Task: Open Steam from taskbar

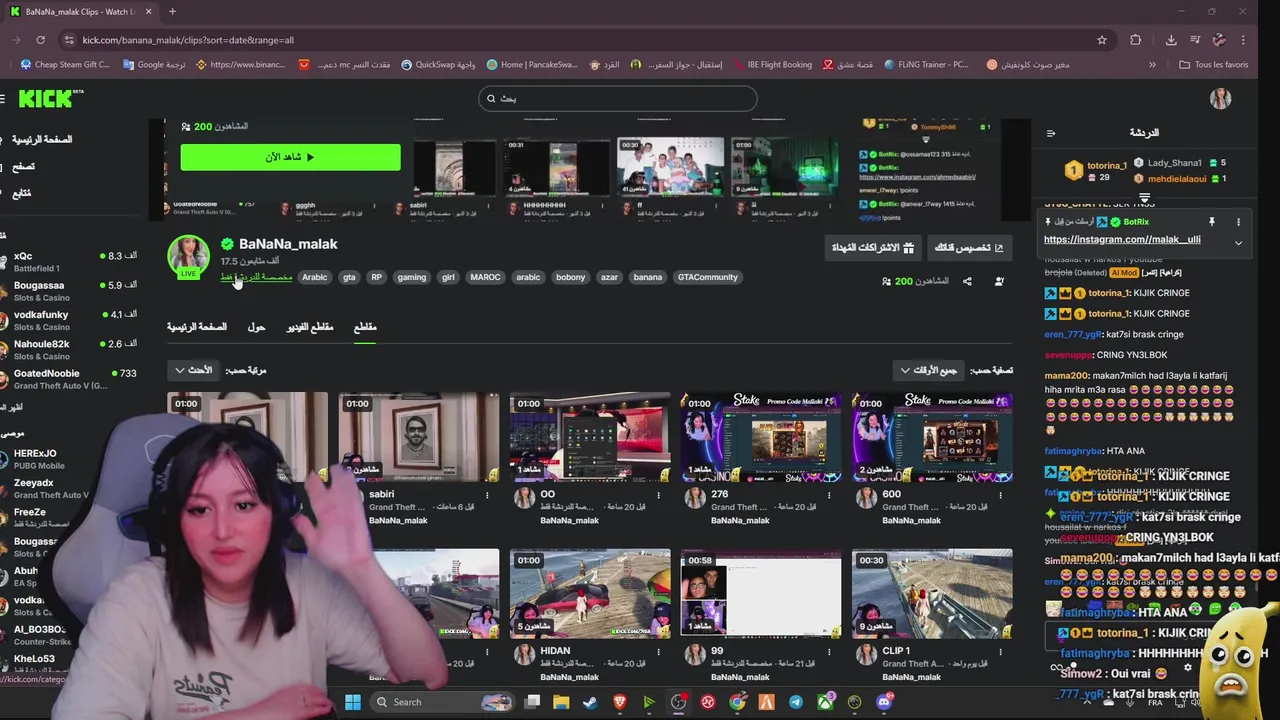Action: [590, 702]
